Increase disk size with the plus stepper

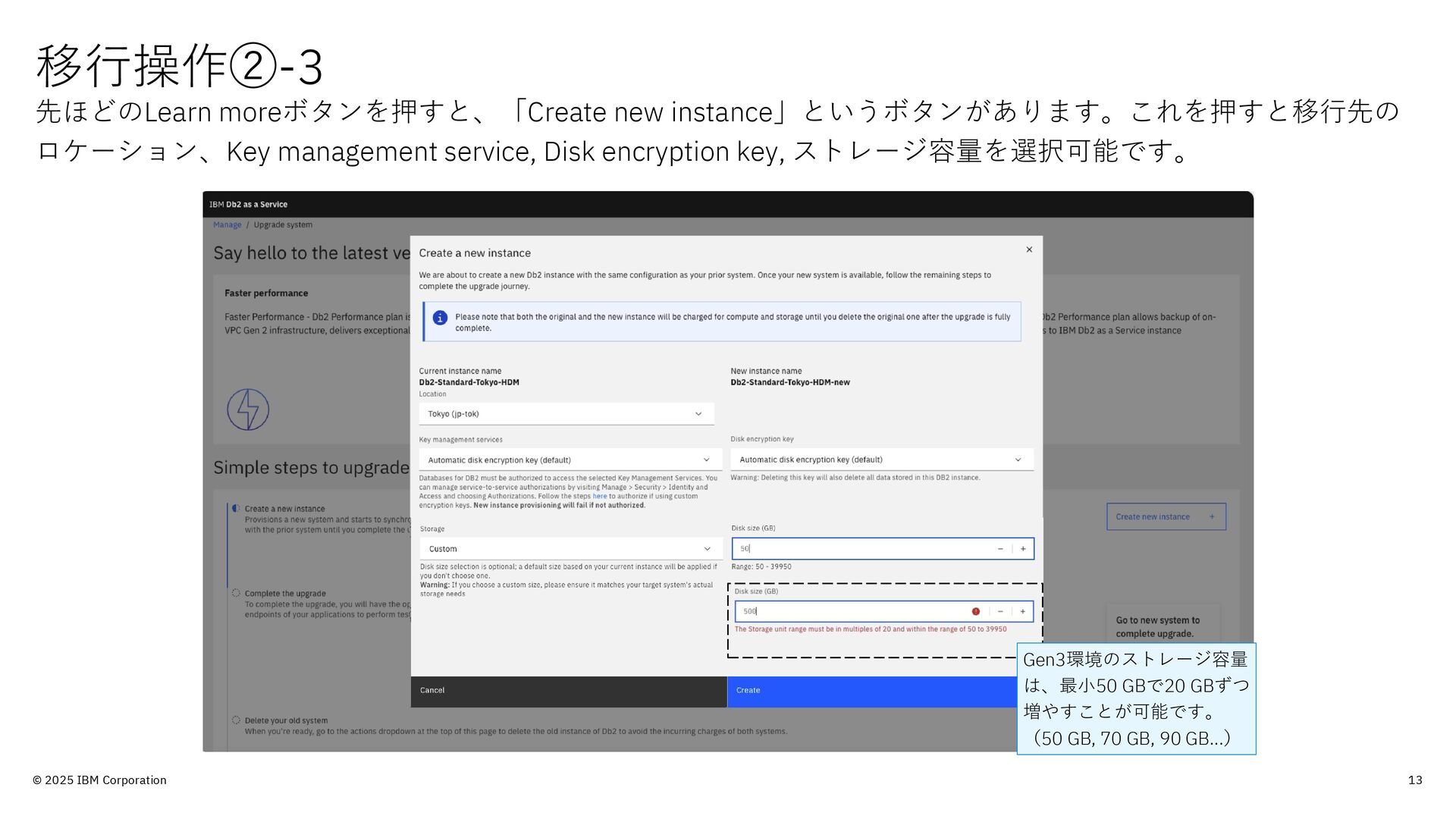pyautogui.click(x=1023, y=549)
